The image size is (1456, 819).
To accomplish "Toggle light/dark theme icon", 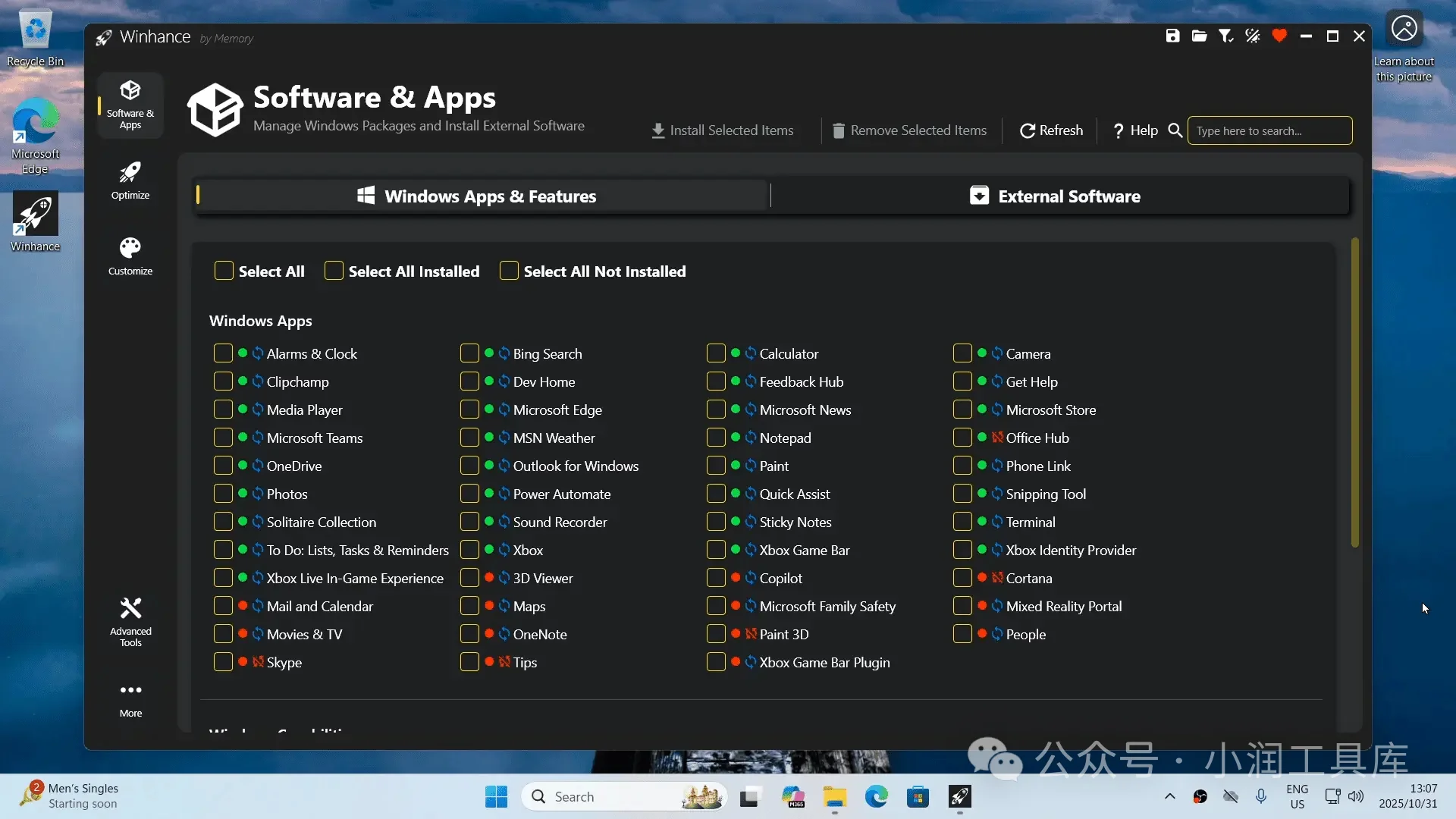I will tap(1252, 36).
